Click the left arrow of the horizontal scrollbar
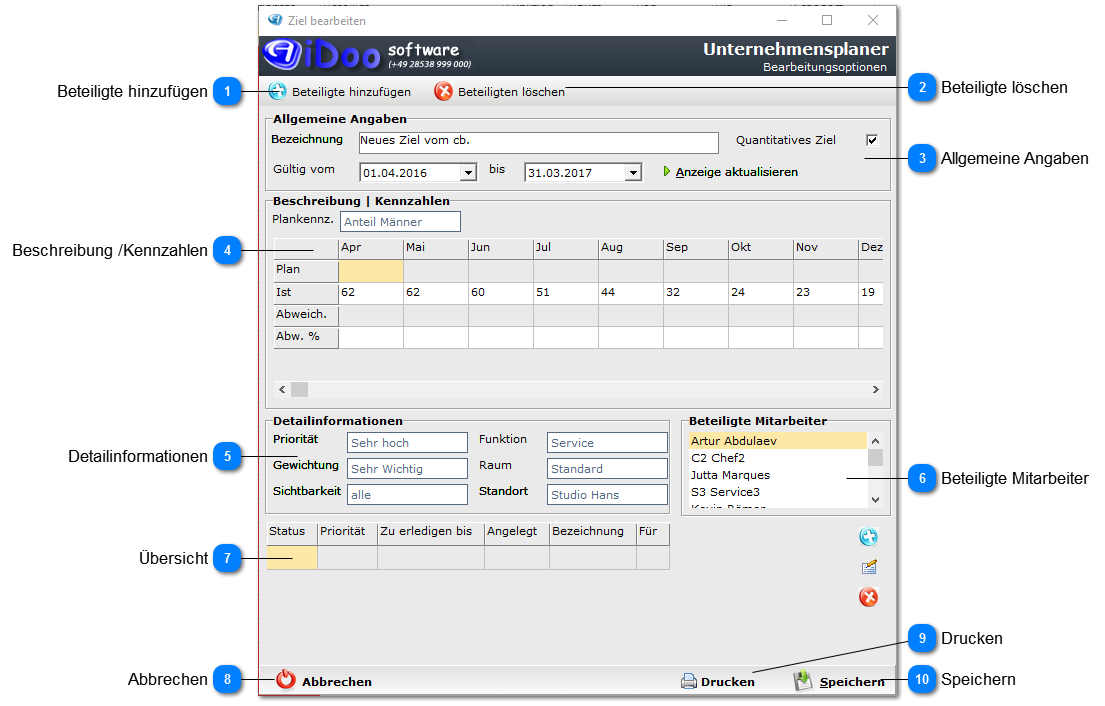 click(282, 389)
